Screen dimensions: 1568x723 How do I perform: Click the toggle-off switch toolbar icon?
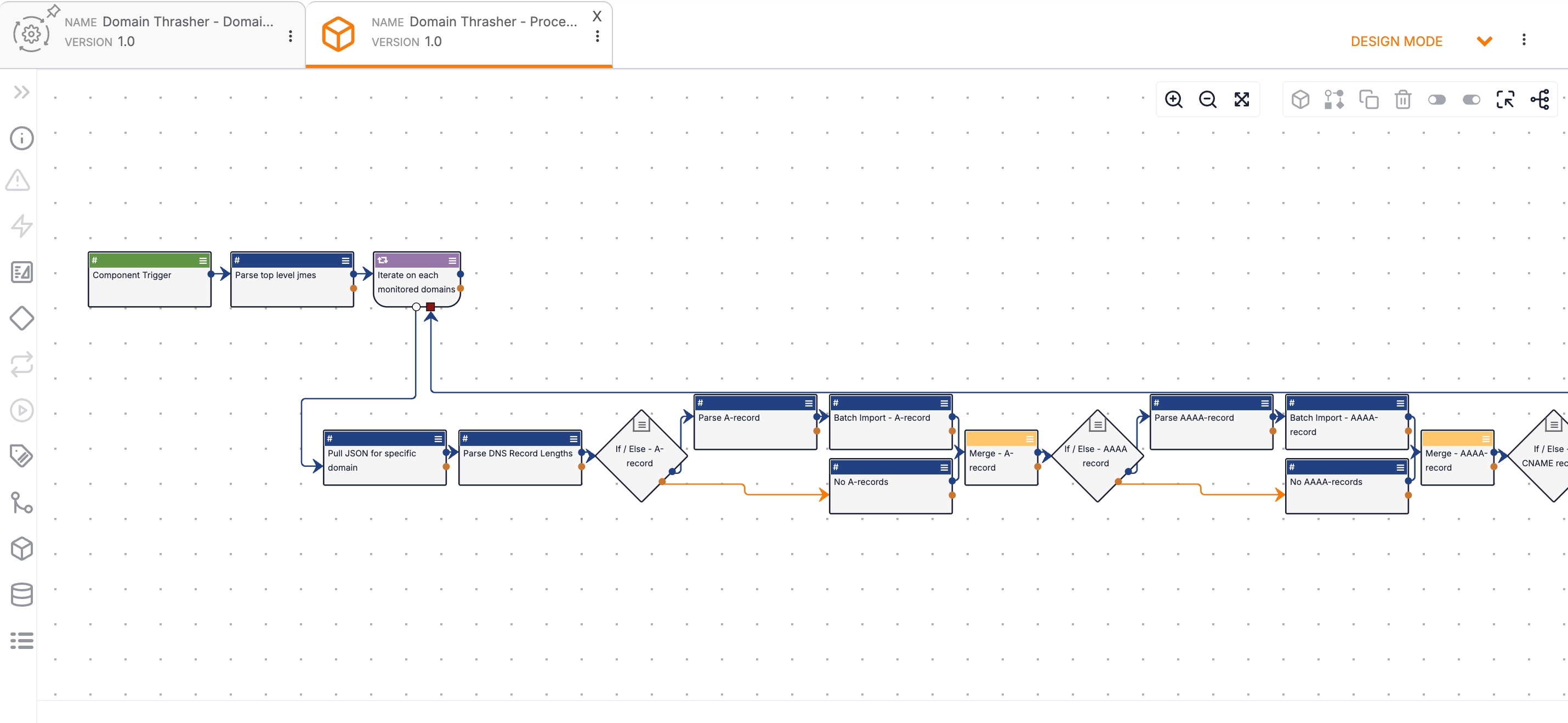pos(1437,100)
